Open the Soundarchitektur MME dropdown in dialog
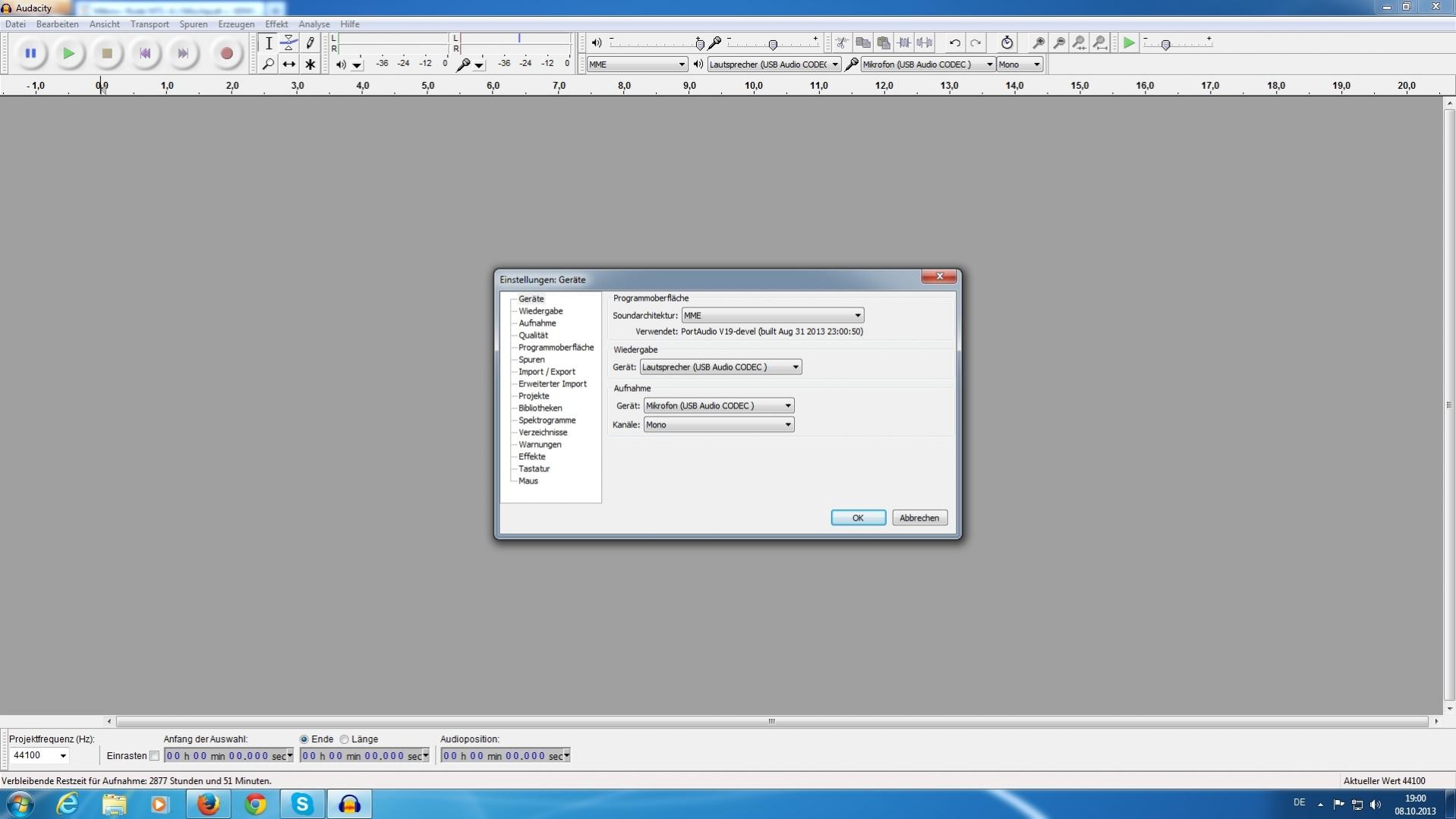This screenshot has height=819, width=1456. click(x=773, y=316)
